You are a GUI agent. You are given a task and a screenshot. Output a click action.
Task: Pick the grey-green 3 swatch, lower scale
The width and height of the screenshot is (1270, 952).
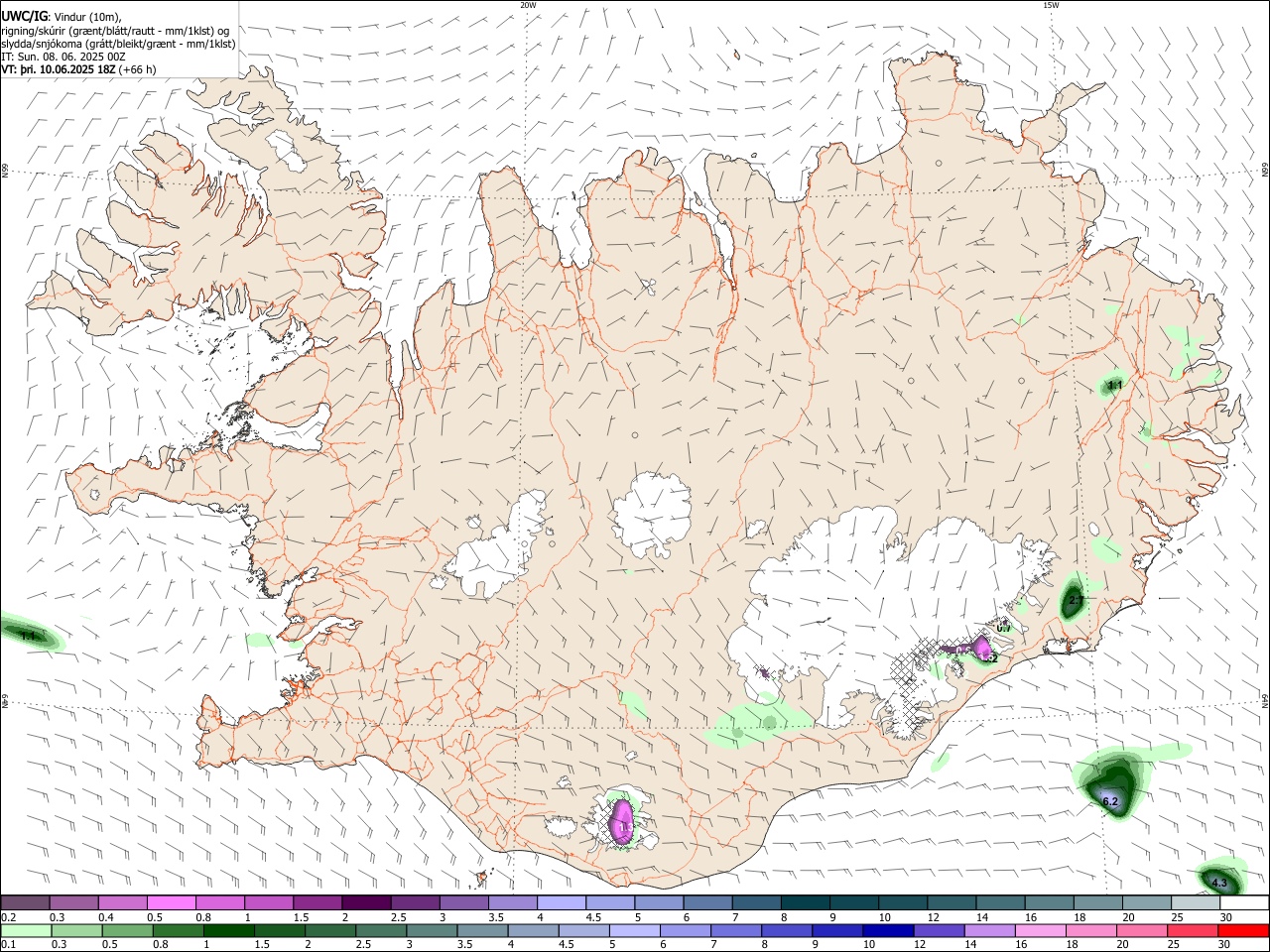pyautogui.click(x=432, y=931)
